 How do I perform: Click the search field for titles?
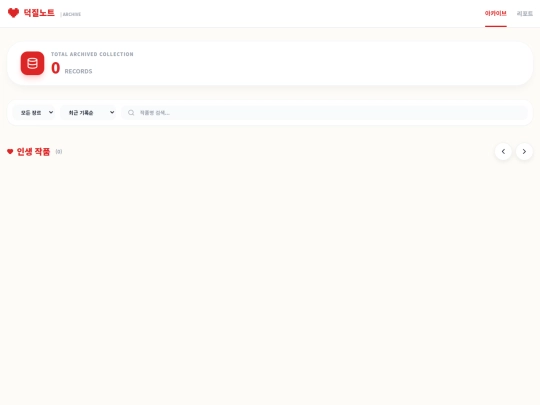pyautogui.click(x=324, y=113)
